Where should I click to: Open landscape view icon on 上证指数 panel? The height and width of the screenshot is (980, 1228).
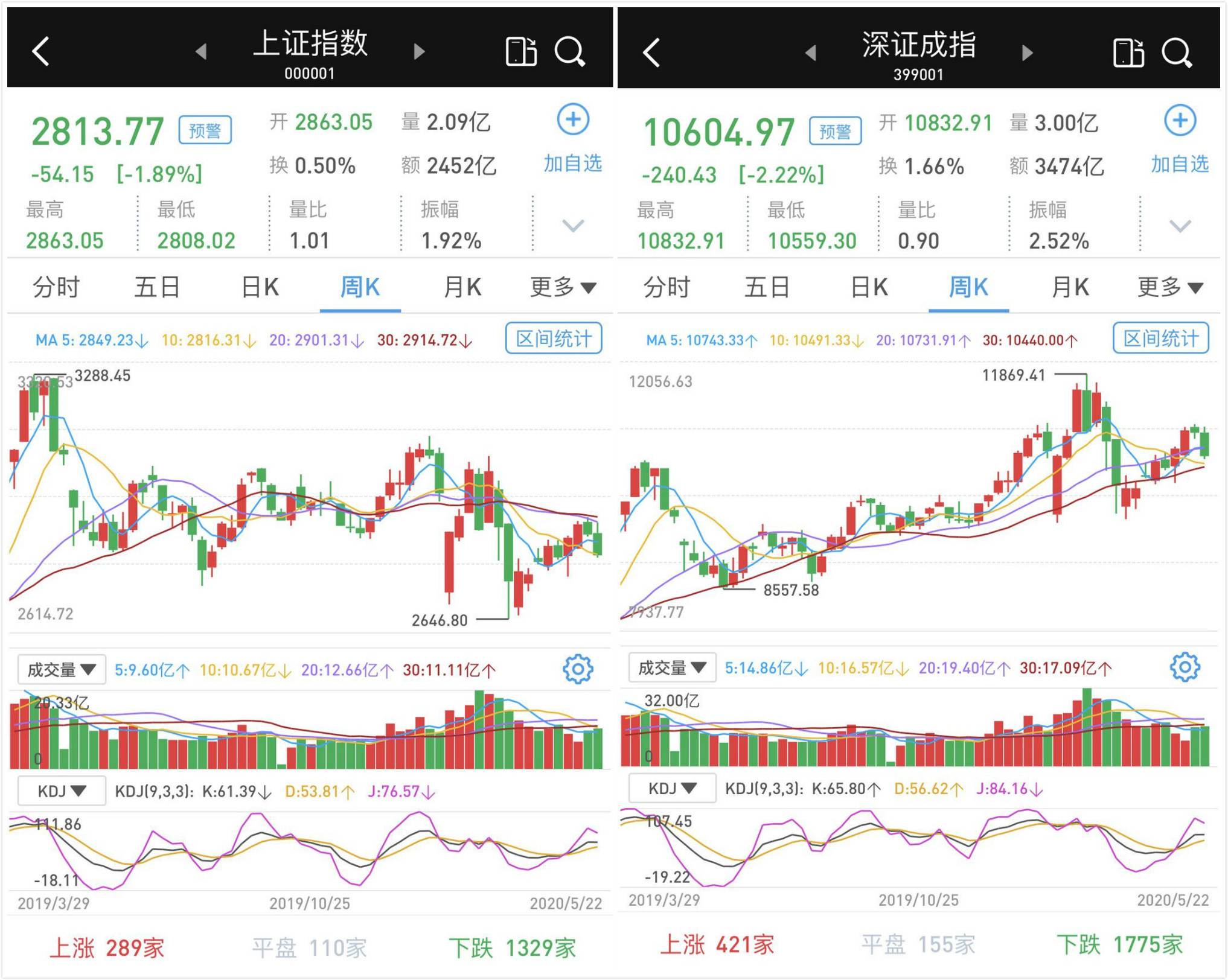(521, 51)
